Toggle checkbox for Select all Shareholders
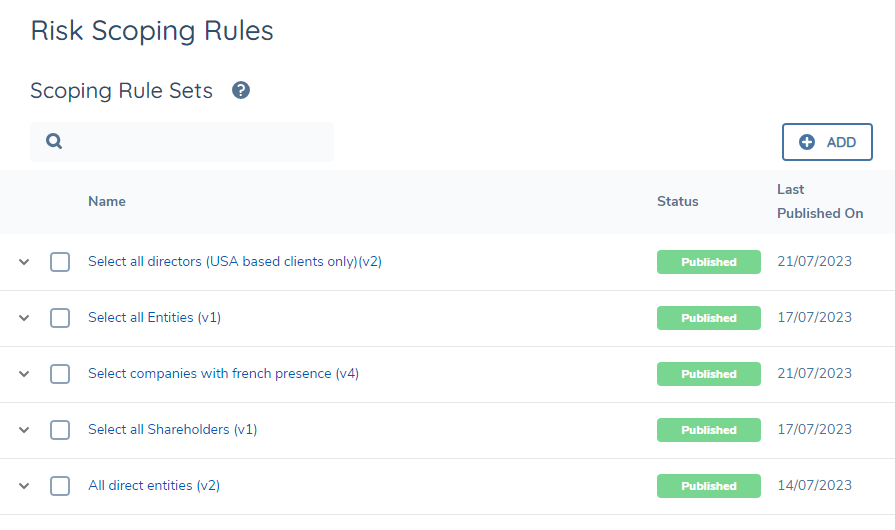895x530 pixels. [x=60, y=430]
